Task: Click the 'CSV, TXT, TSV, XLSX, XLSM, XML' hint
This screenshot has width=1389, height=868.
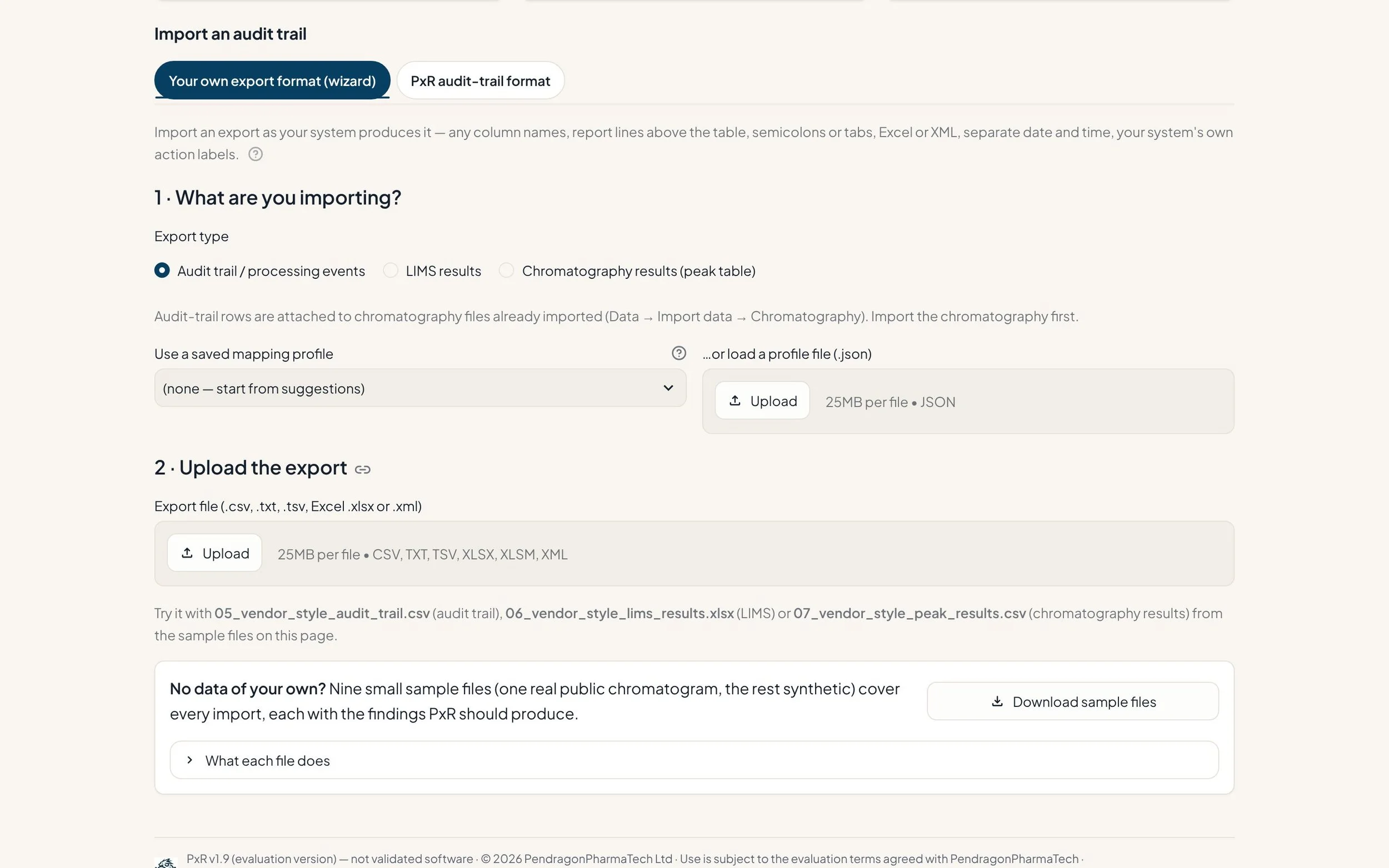Action: click(469, 554)
